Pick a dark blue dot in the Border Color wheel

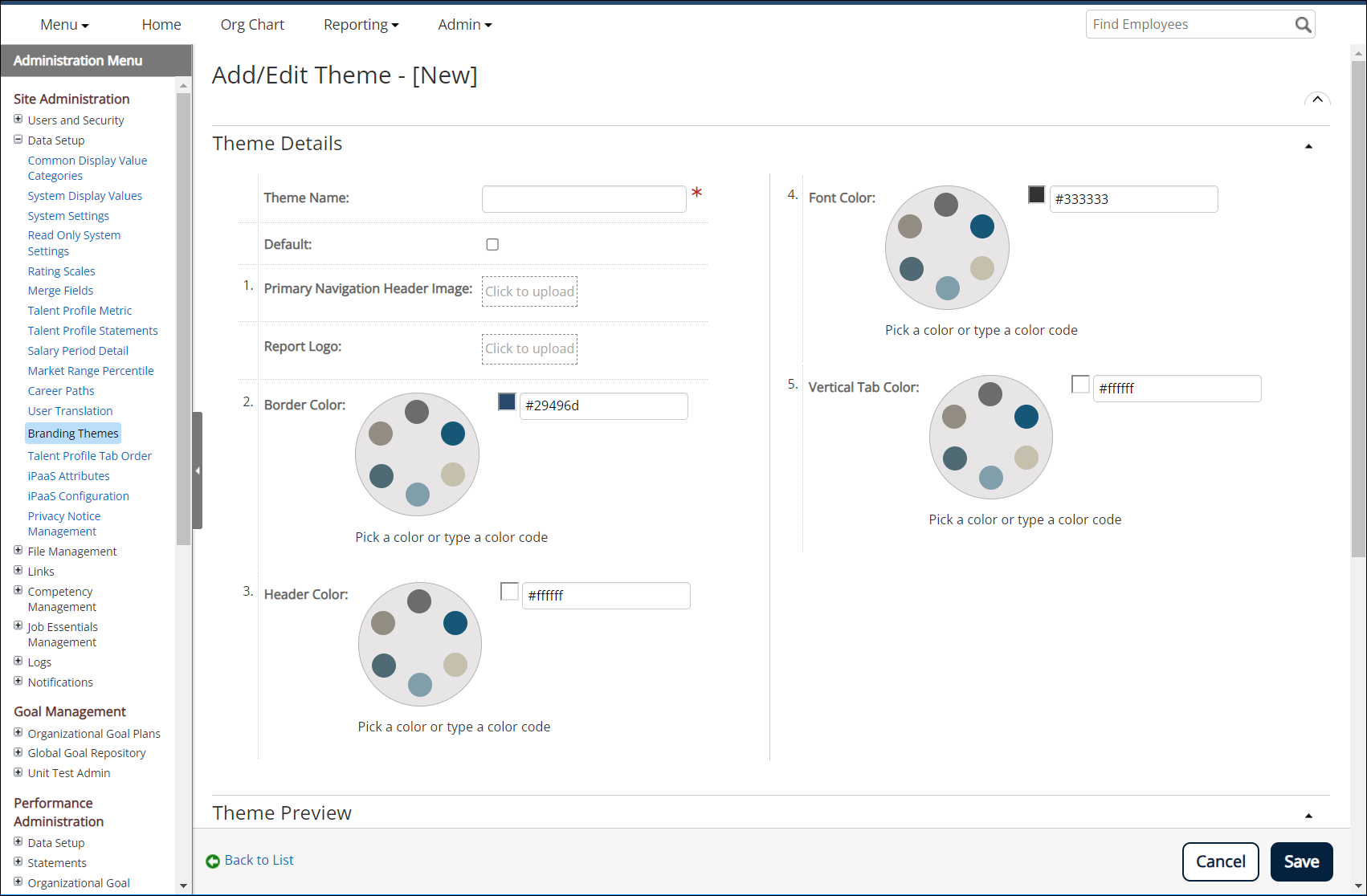point(454,433)
